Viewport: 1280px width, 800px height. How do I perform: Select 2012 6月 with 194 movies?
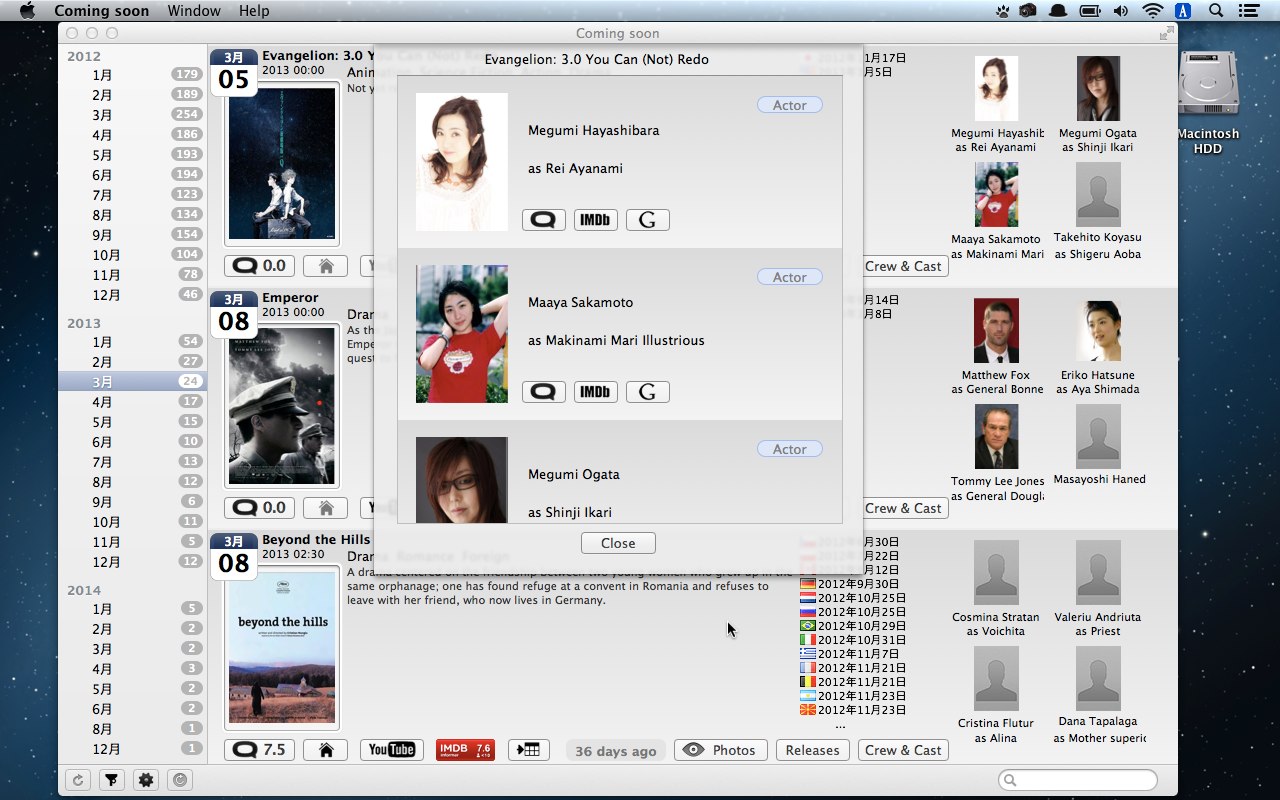(132, 175)
